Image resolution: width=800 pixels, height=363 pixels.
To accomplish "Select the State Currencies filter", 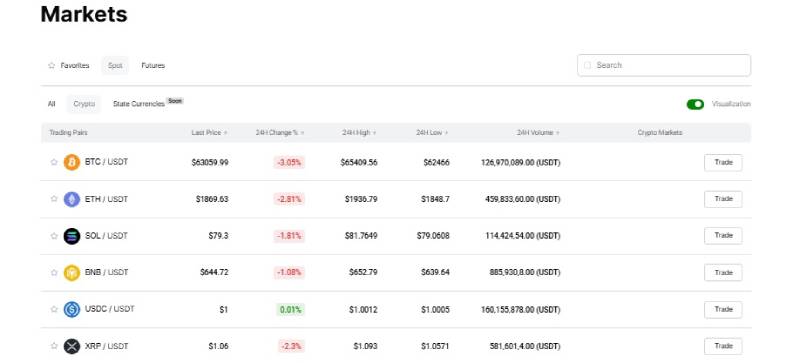I will click(x=139, y=104).
